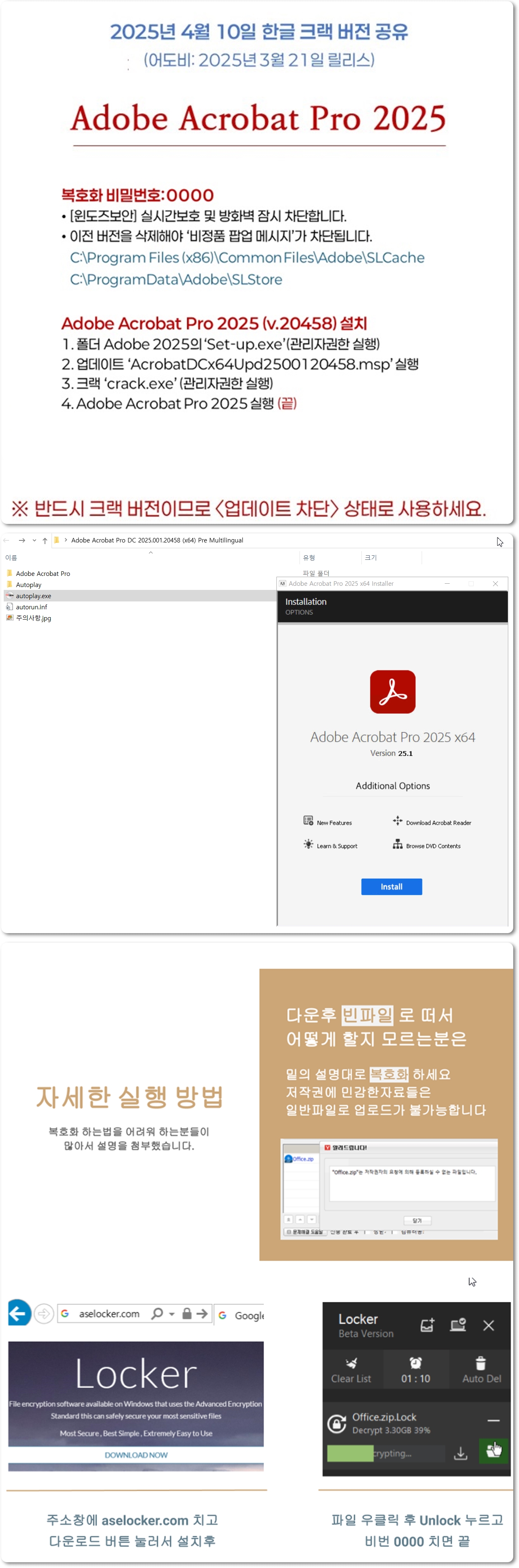Go back in the Explorer window
The height and width of the screenshot is (1568, 519).
pos(7,540)
